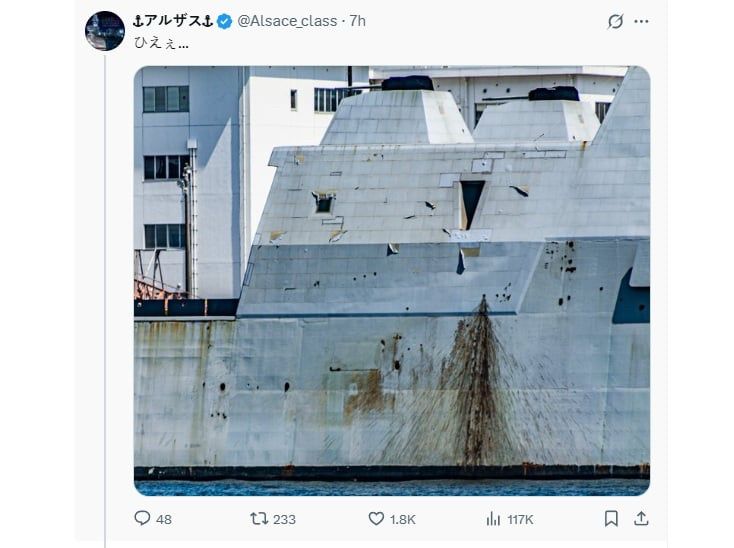Open the 7h timestamp link
Screen dimensions: 734x548
tap(358, 21)
